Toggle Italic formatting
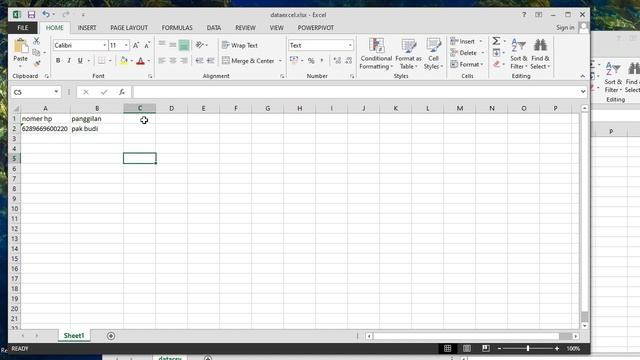Screen dimensions: 640x360 coord(69,61)
